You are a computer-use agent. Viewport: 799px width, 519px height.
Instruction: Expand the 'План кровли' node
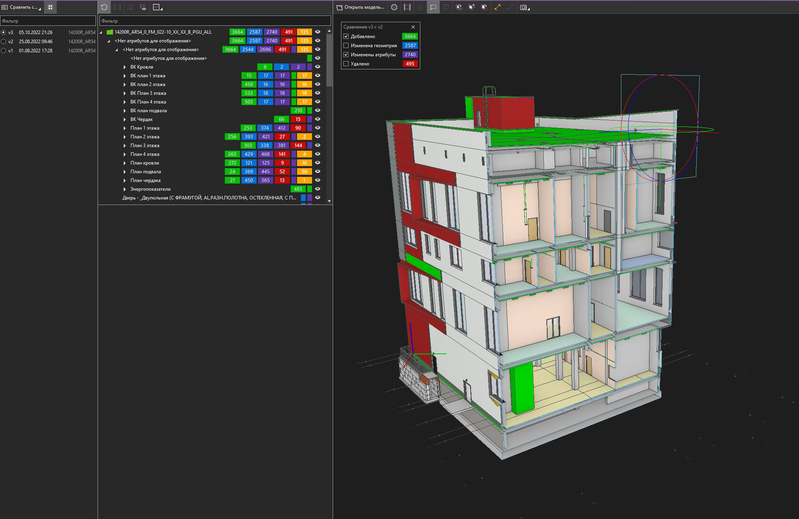pos(125,163)
